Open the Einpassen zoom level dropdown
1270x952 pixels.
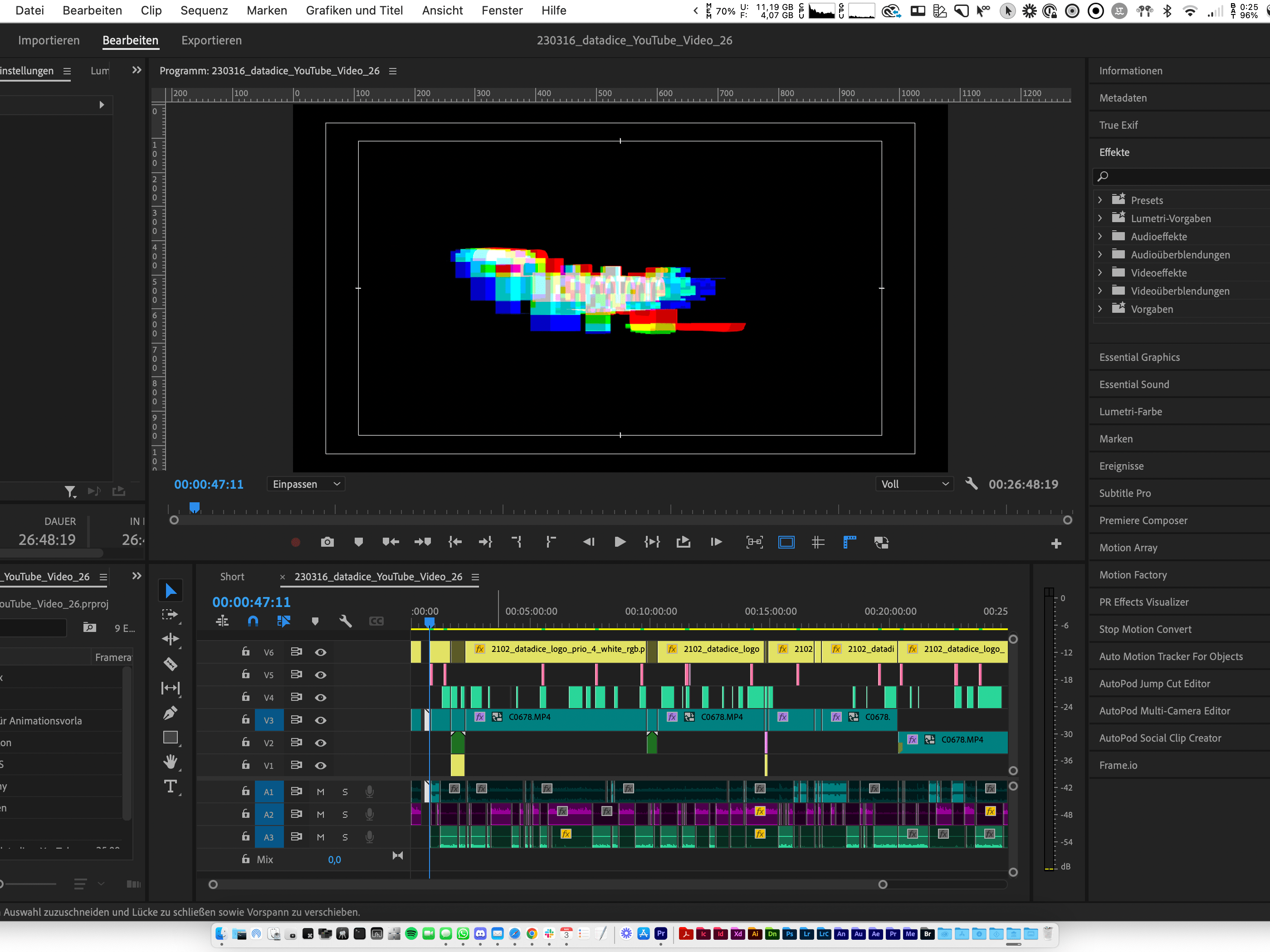(x=306, y=484)
